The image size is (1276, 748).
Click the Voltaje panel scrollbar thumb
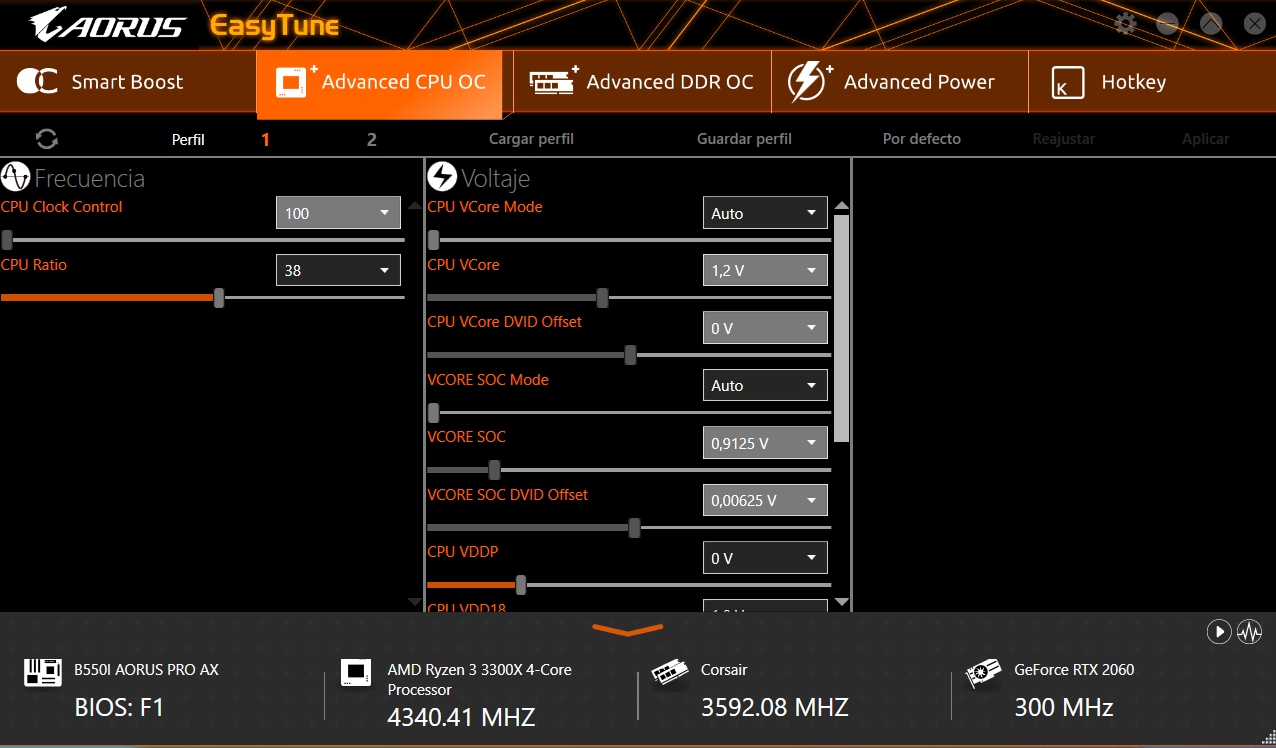point(842,328)
